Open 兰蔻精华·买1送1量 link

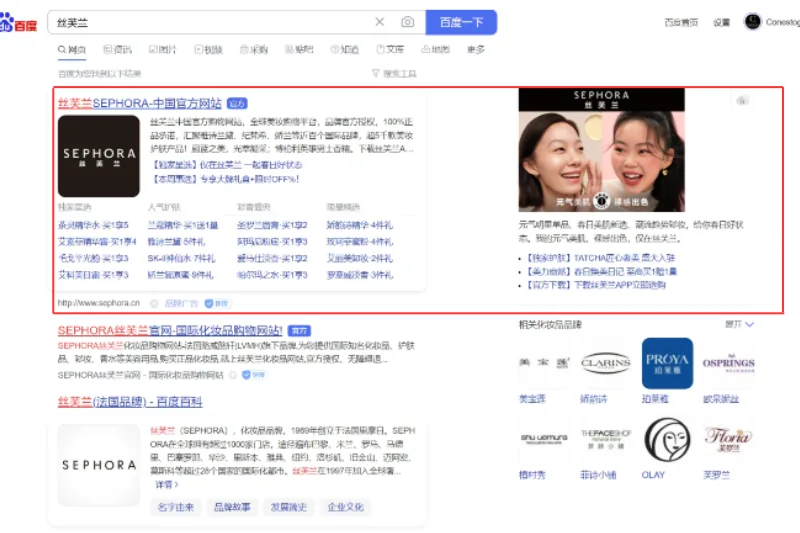click(183, 225)
